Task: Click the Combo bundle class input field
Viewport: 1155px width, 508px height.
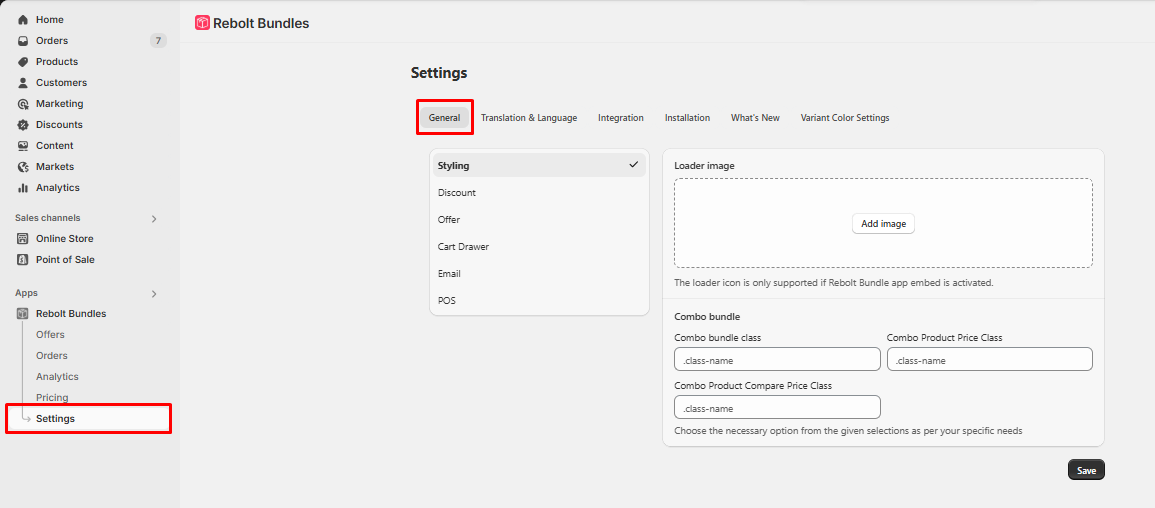Action: [x=777, y=359]
